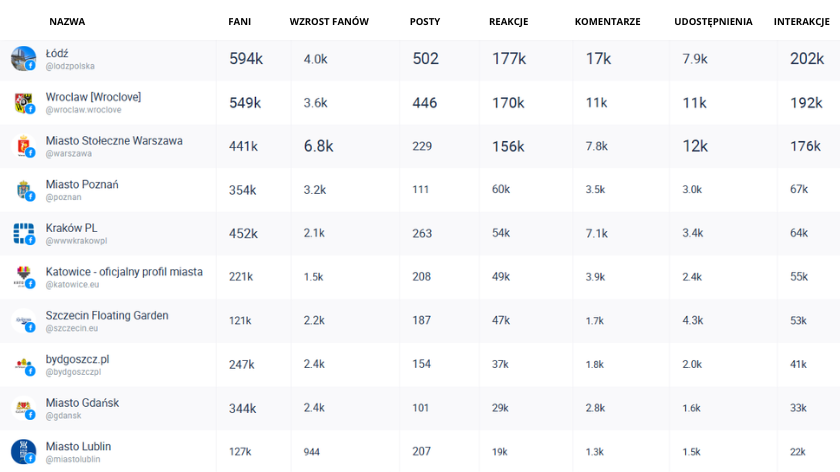Open the Miasto Gdańsk avatar icon
The image size is (840, 472).
(24, 408)
